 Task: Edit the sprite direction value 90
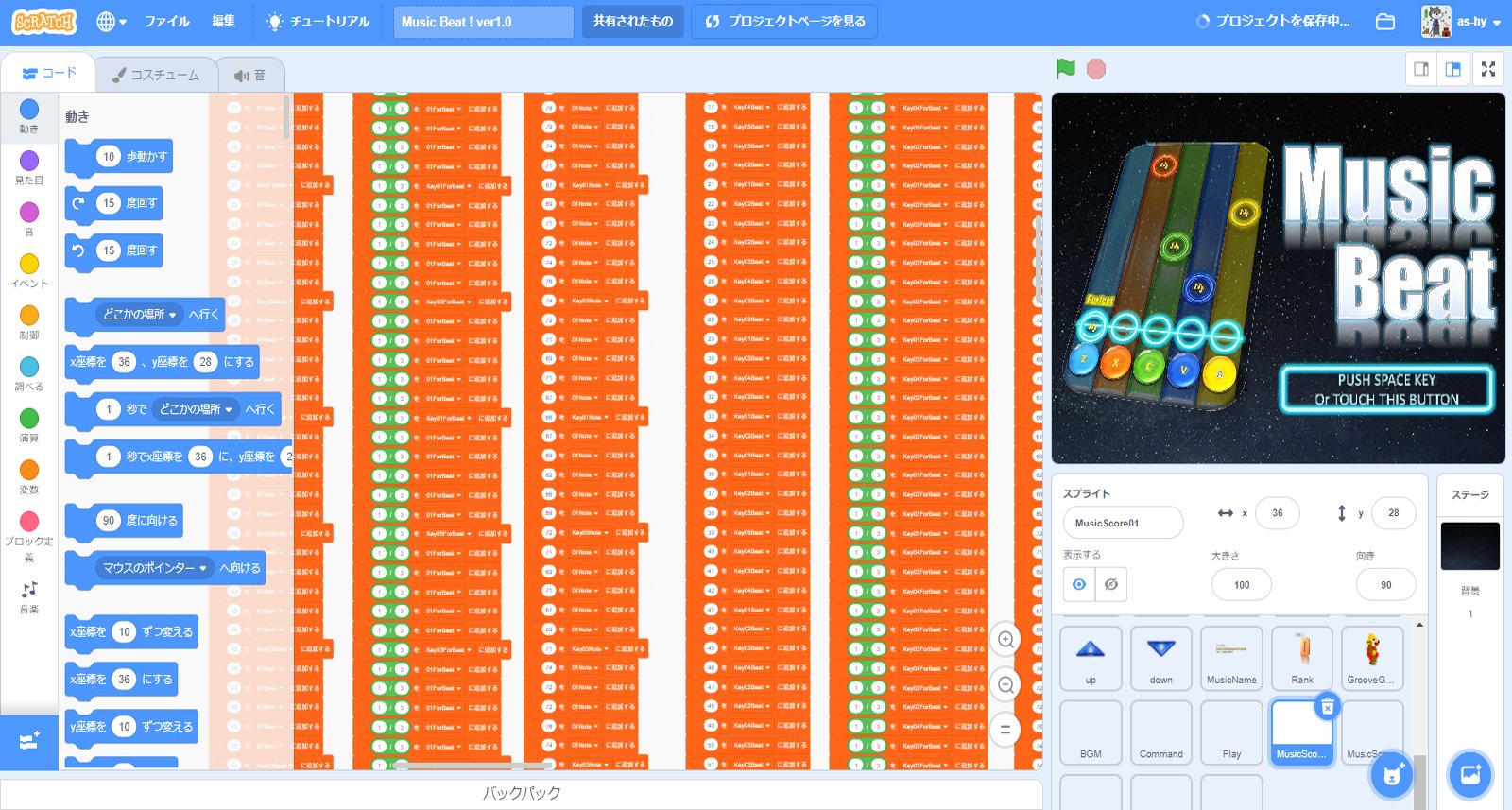coord(1386,585)
